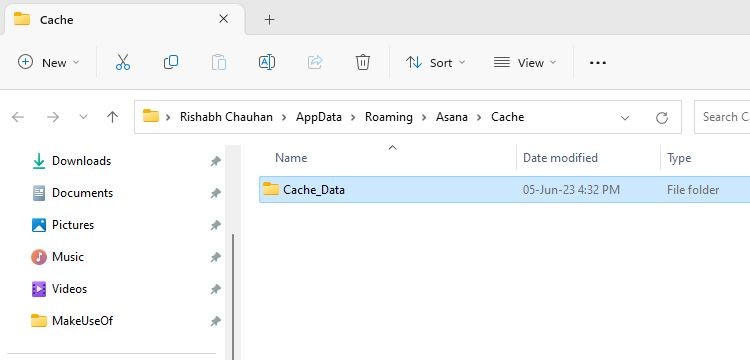The width and height of the screenshot is (750, 360).
Task: Go up one folder with up arrow
Action: tap(112, 117)
